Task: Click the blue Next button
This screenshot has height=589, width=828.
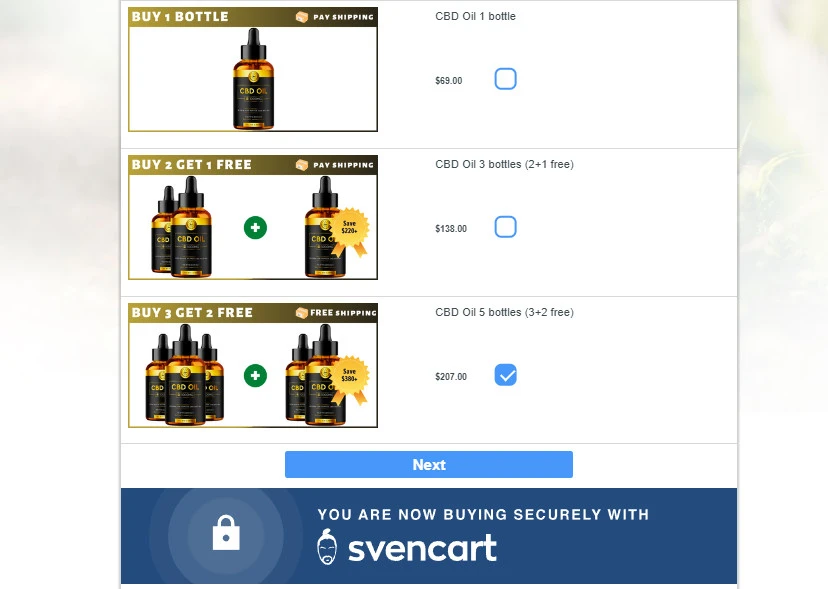Action: 429,464
